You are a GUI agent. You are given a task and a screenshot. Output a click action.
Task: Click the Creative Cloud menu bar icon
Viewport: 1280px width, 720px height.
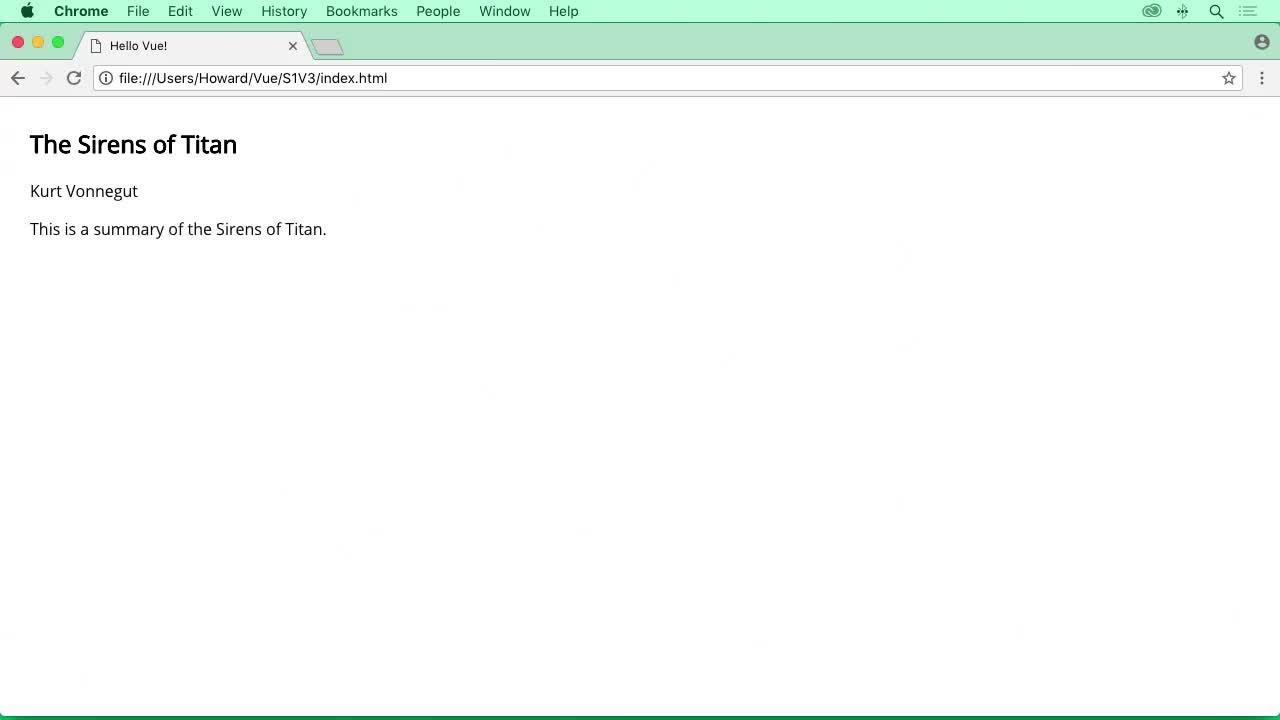(x=1152, y=11)
